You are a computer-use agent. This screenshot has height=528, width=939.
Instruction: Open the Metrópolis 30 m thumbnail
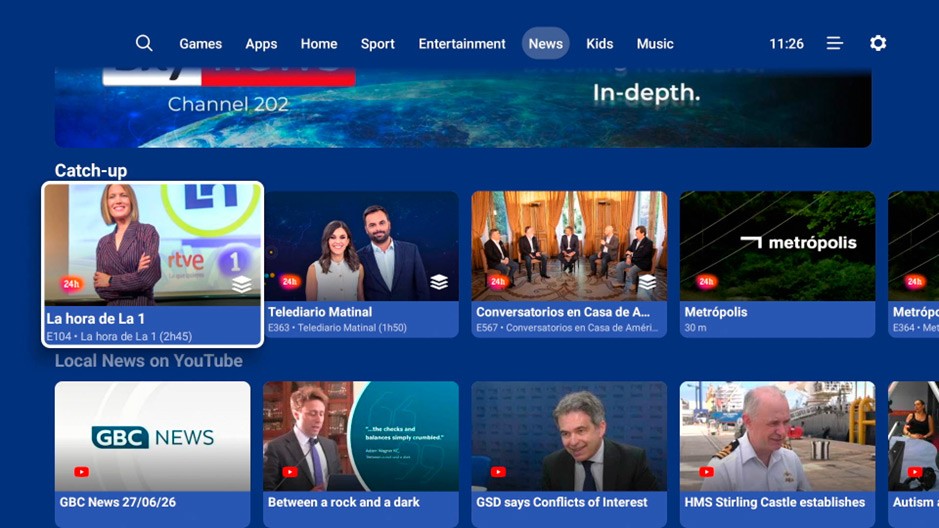(777, 246)
